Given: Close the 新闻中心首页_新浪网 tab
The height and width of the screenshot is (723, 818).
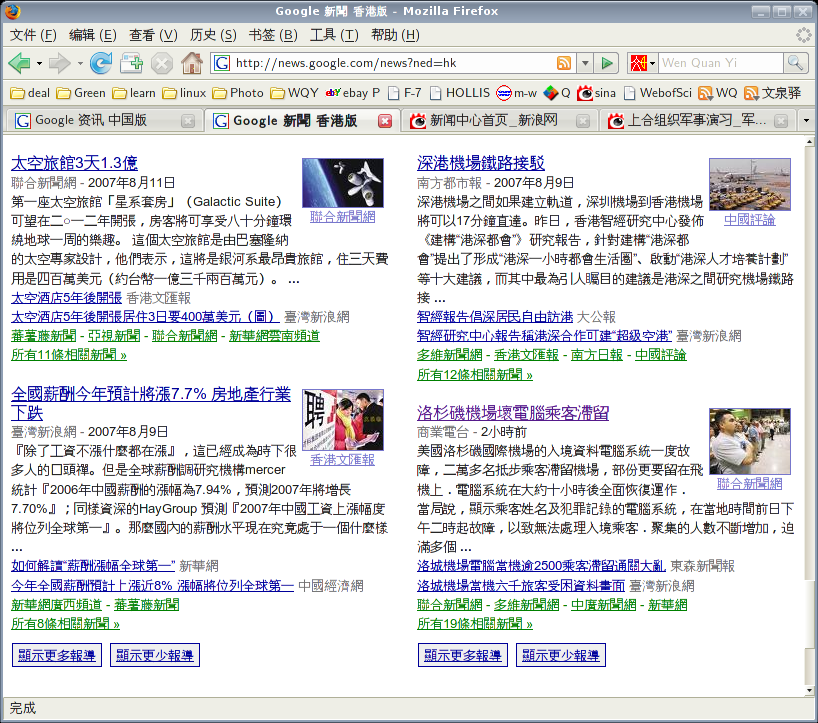Looking at the screenshot, I should tap(583, 121).
